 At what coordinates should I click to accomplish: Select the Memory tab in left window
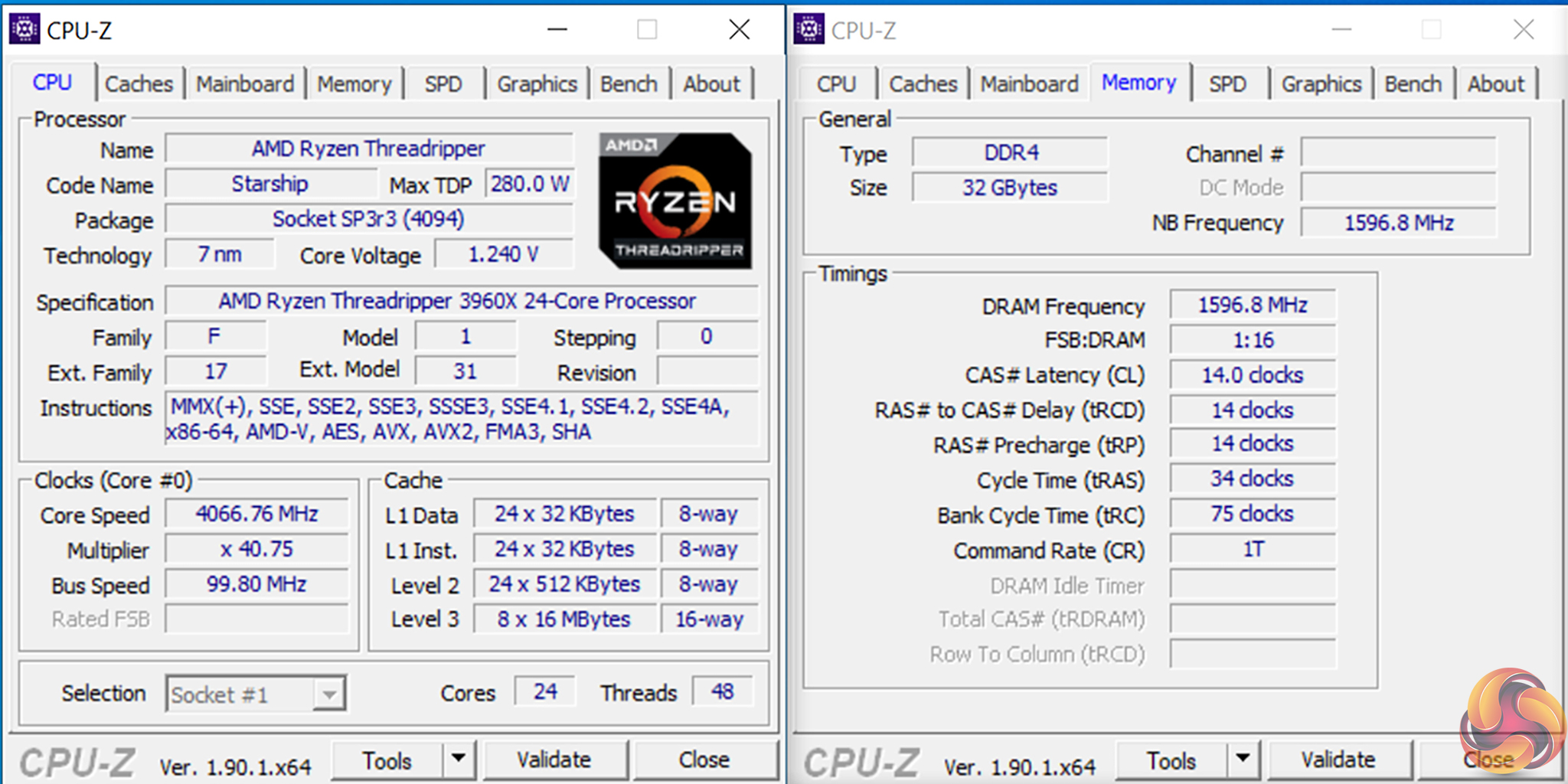pos(354,83)
